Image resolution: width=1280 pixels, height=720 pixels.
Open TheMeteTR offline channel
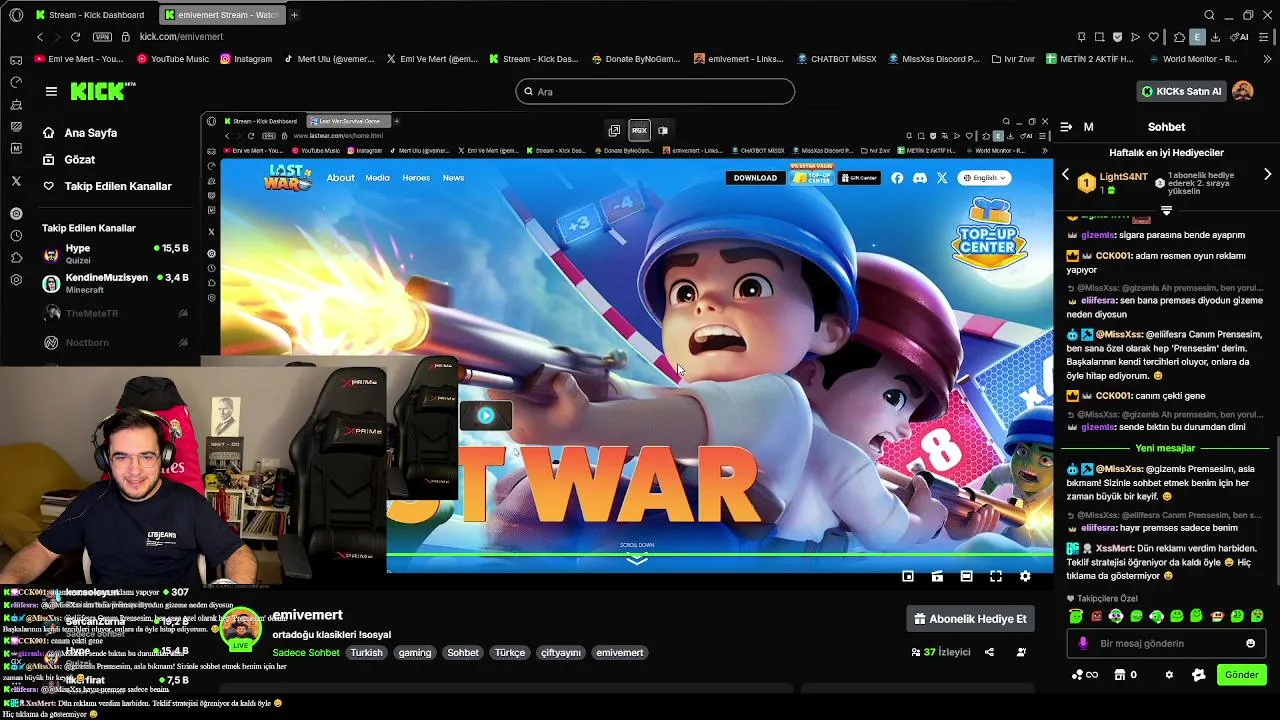tap(115, 314)
